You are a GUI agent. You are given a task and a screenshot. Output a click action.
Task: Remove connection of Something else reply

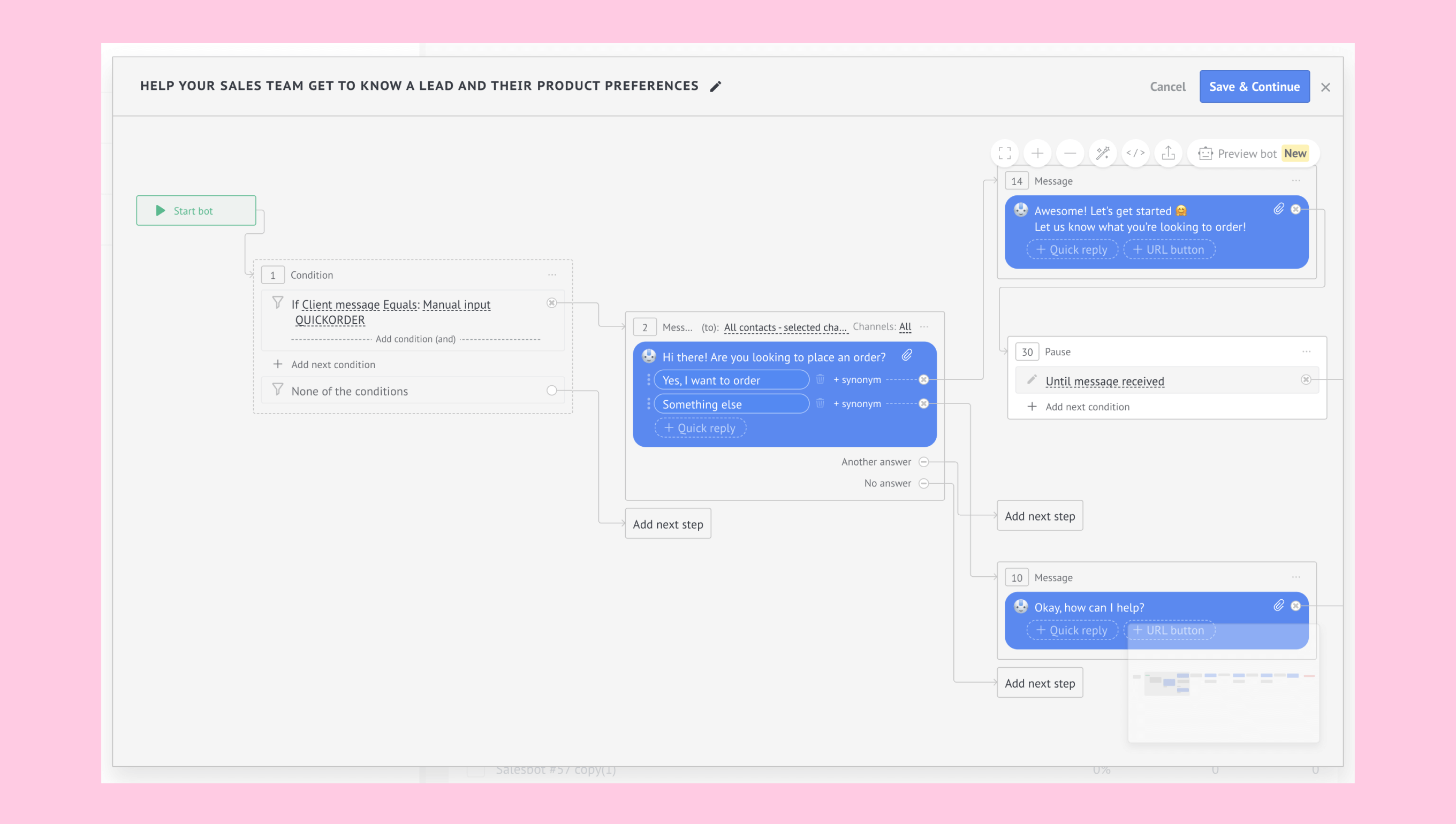click(924, 403)
